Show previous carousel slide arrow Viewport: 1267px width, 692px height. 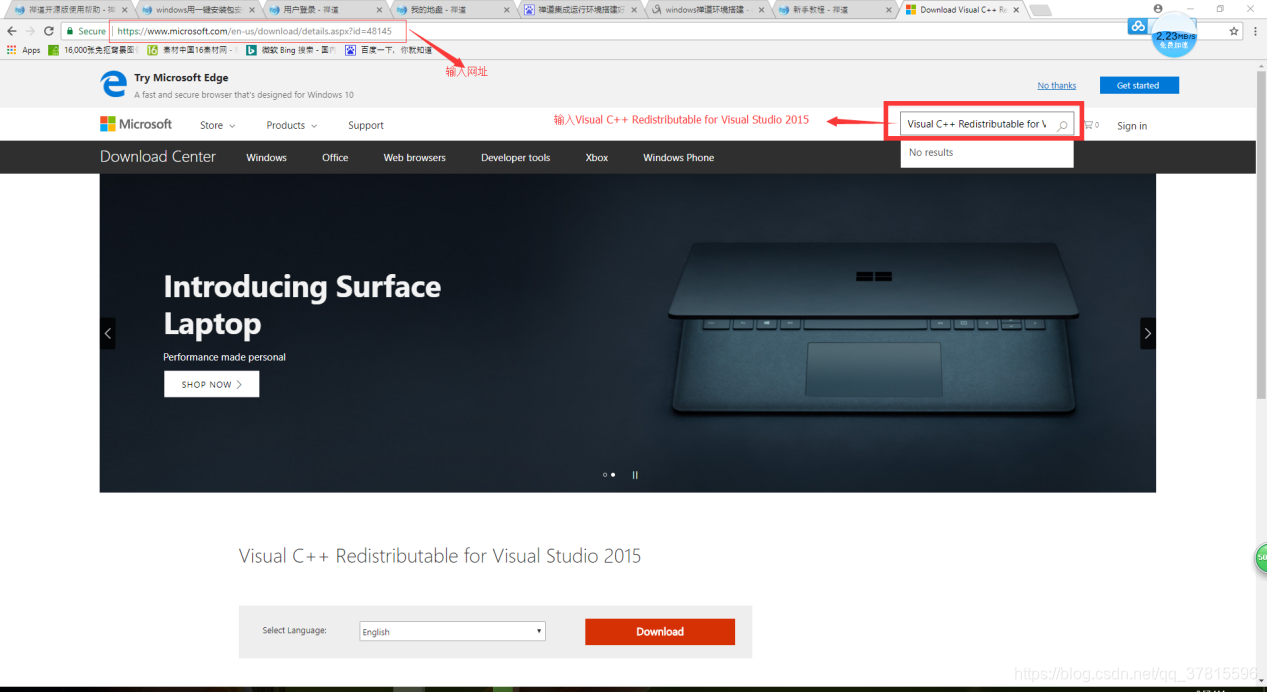tap(107, 333)
